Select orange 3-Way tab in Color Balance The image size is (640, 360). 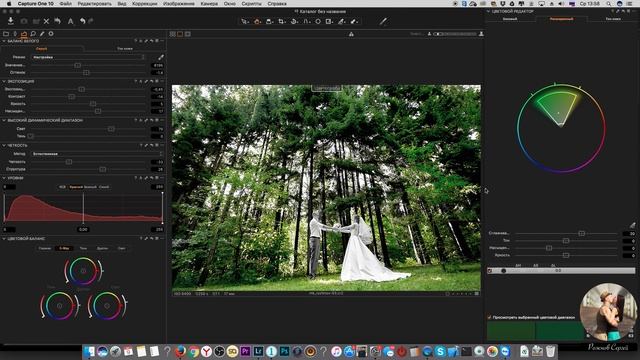(x=64, y=248)
